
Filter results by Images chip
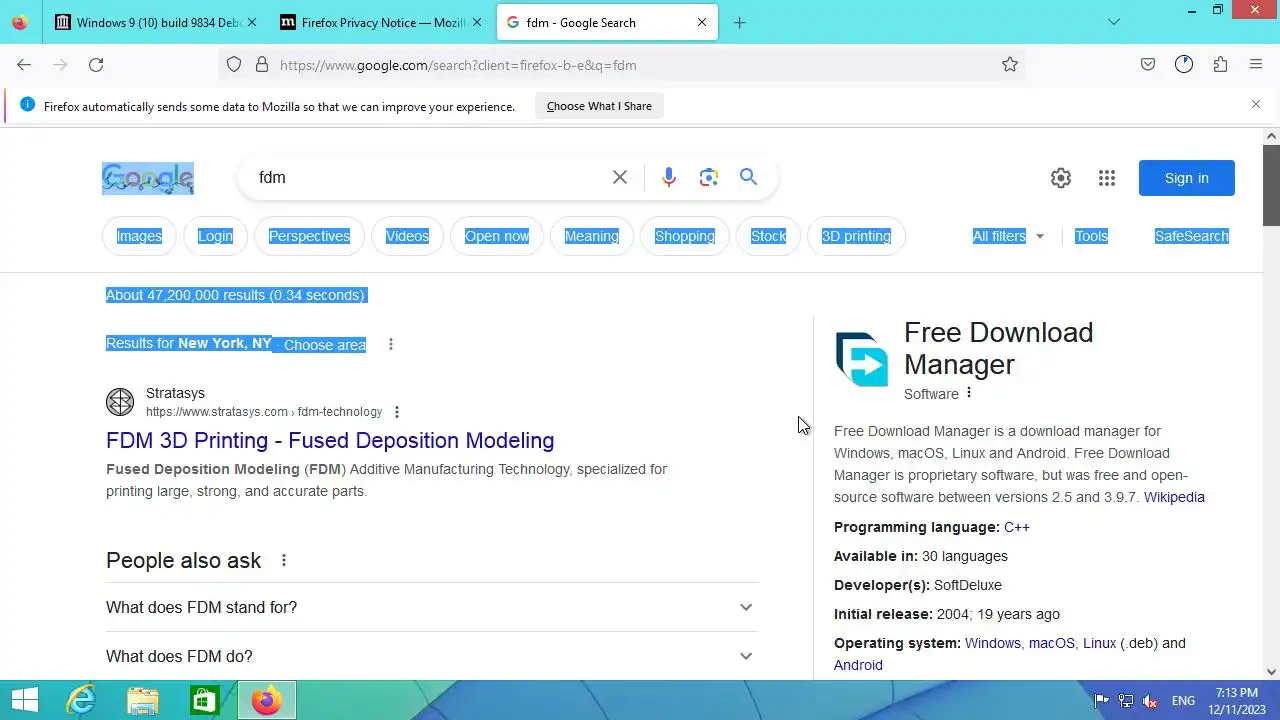[x=139, y=236]
